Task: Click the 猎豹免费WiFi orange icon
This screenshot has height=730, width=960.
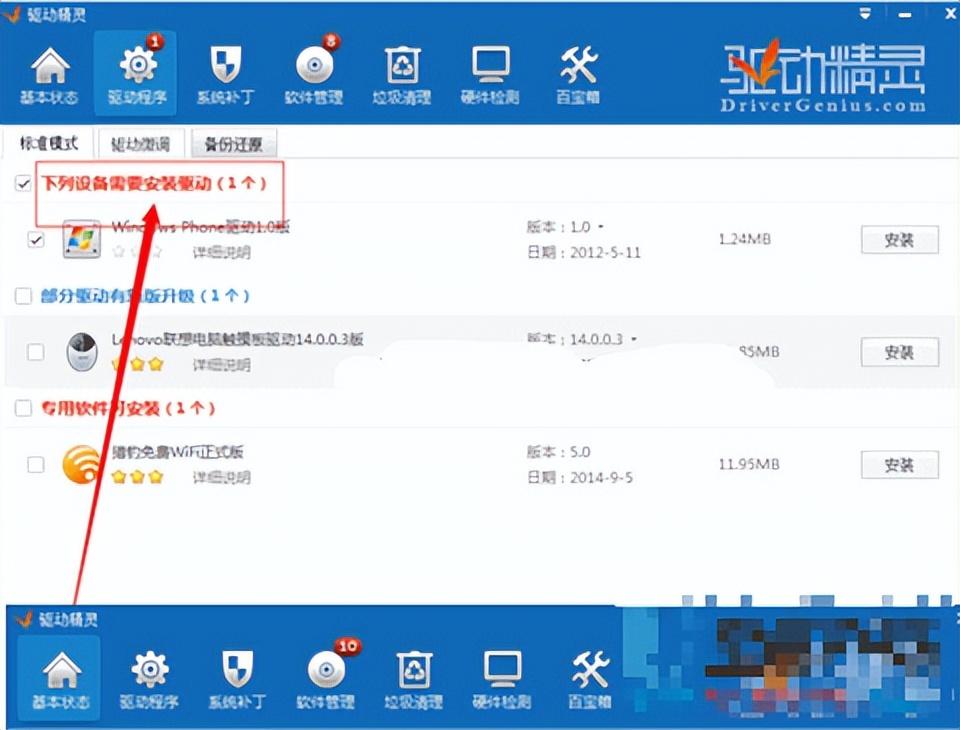Action: click(x=81, y=465)
